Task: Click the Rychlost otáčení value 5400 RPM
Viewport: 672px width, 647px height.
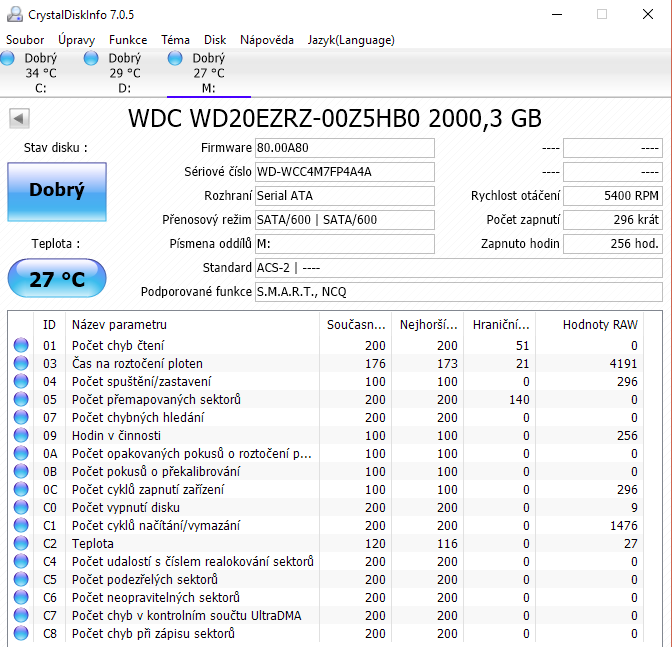Action: pyautogui.click(x=613, y=196)
